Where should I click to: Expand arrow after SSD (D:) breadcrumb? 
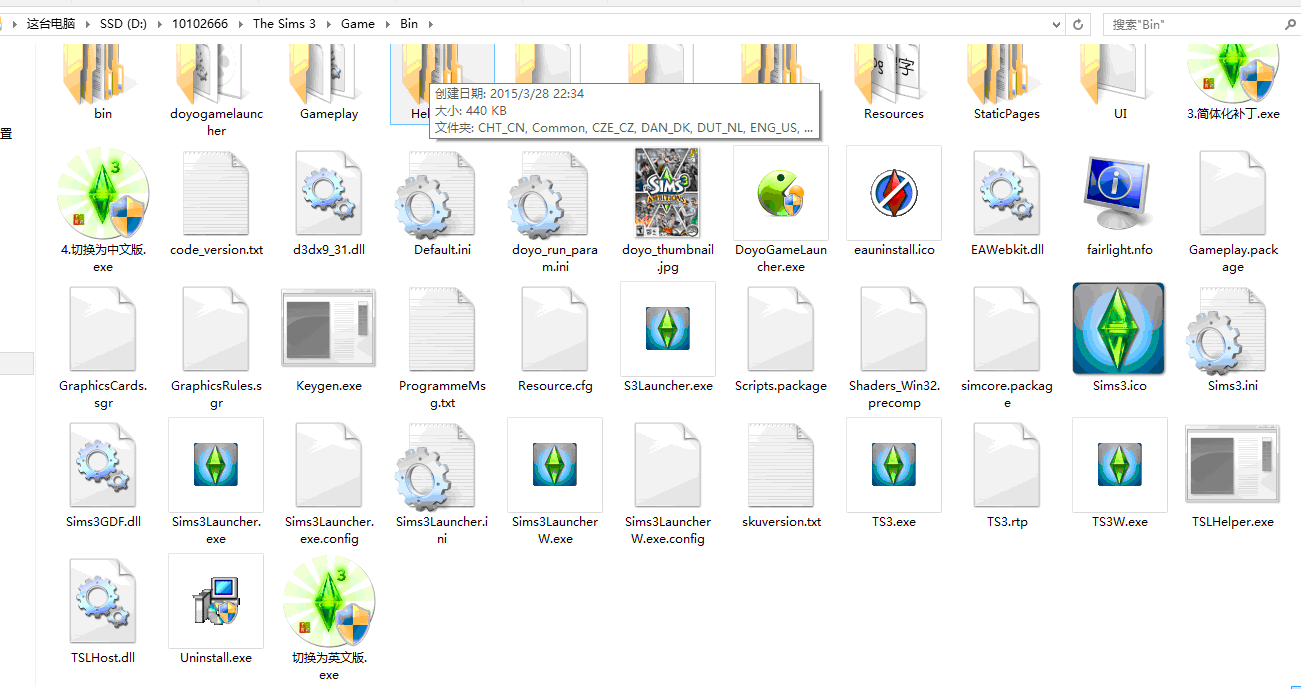[160, 23]
